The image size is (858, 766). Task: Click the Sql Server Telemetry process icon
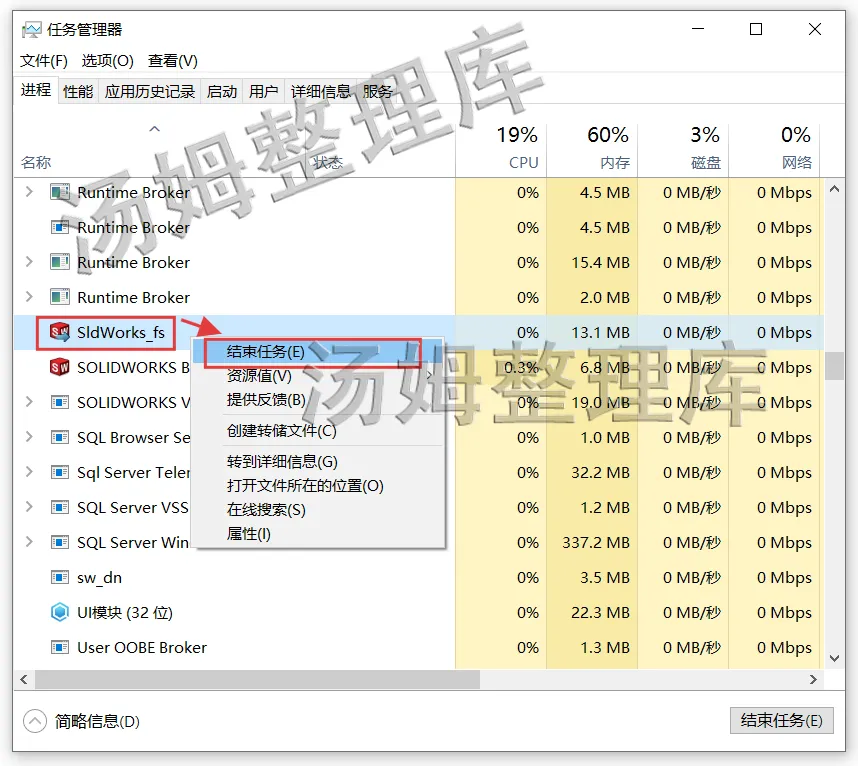point(60,472)
